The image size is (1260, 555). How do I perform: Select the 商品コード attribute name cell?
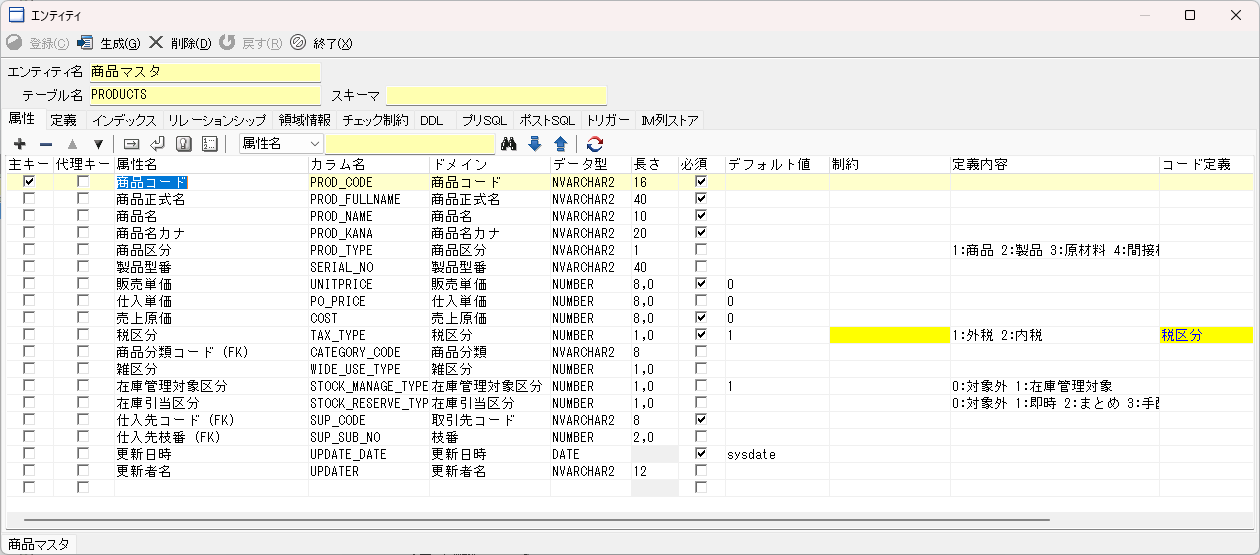[211, 182]
